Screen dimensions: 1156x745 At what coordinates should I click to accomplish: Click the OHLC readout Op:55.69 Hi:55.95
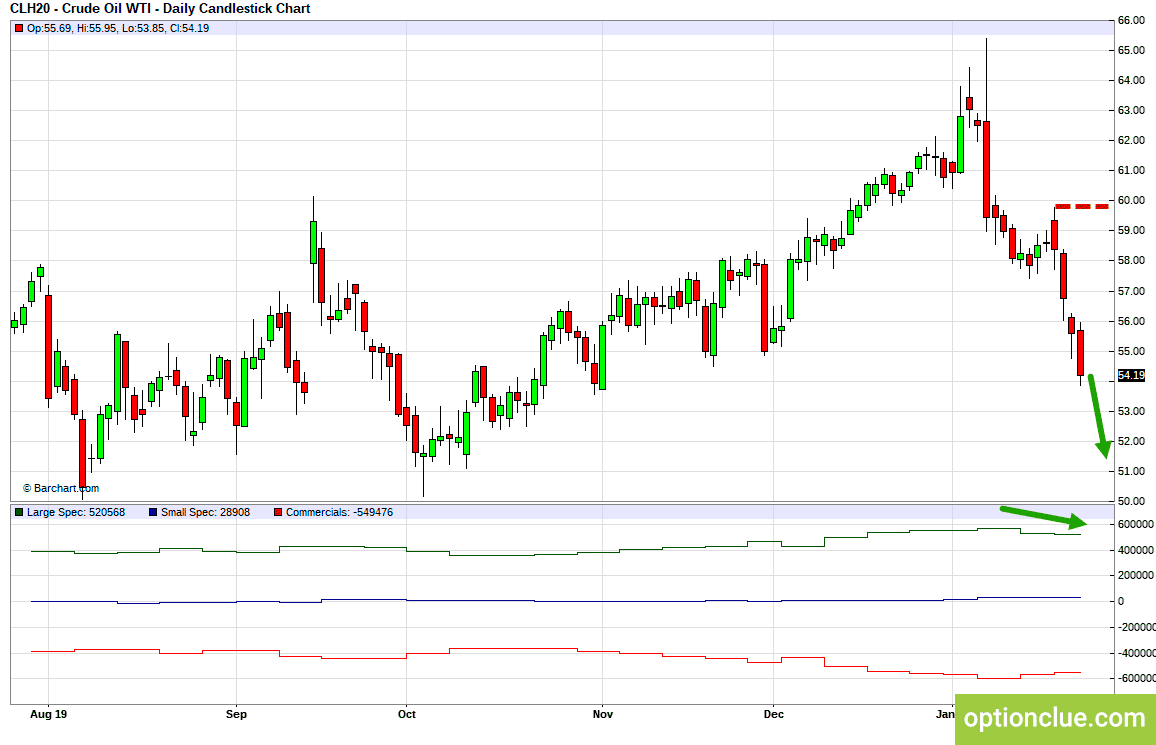point(118,28)
